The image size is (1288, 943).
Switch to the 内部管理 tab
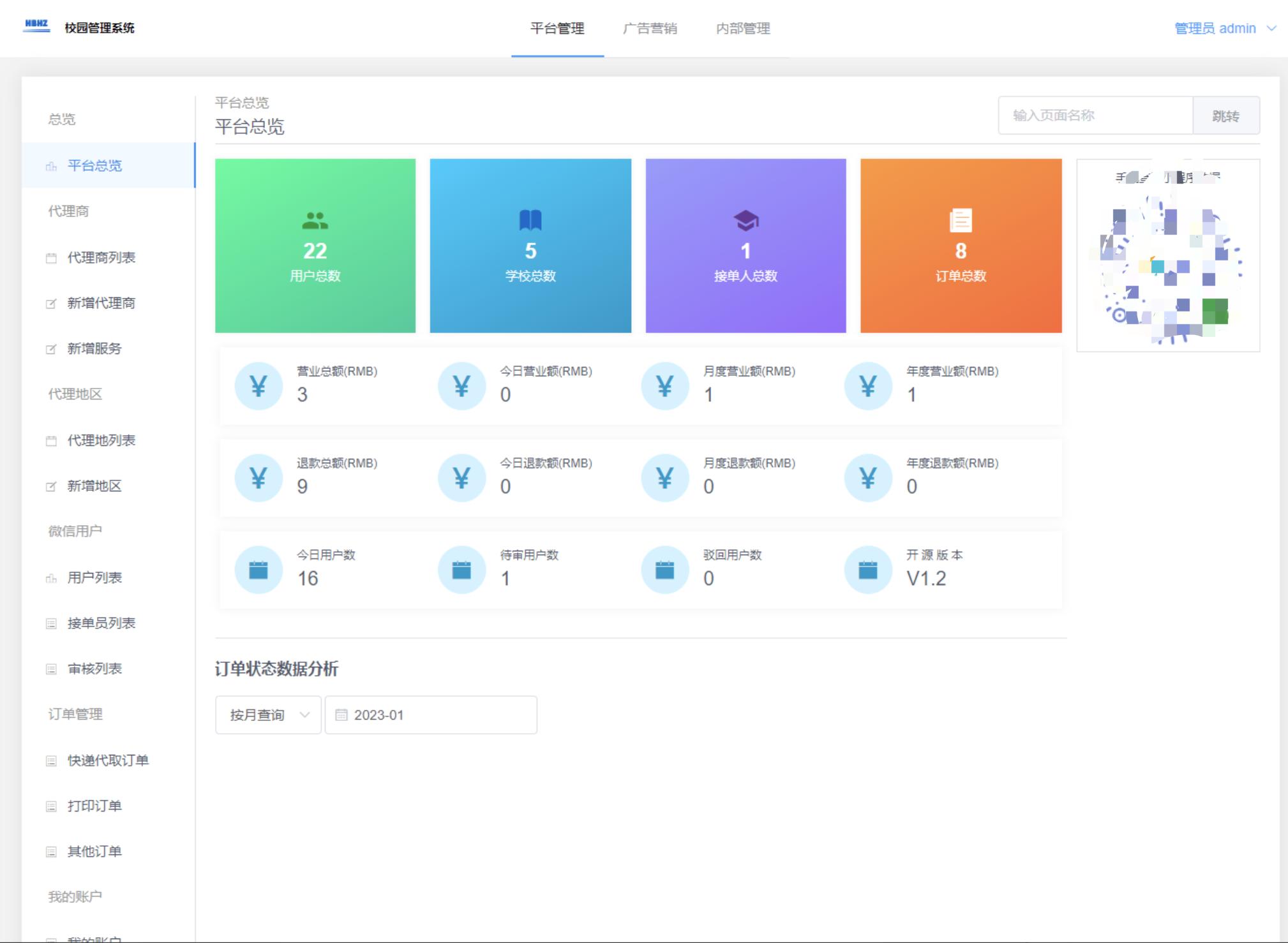[744, 28]
